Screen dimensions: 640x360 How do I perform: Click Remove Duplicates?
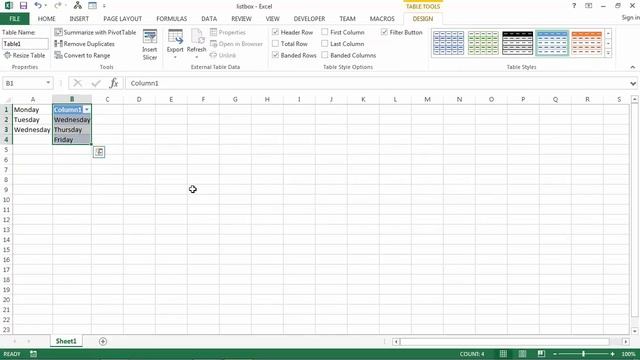84,44
